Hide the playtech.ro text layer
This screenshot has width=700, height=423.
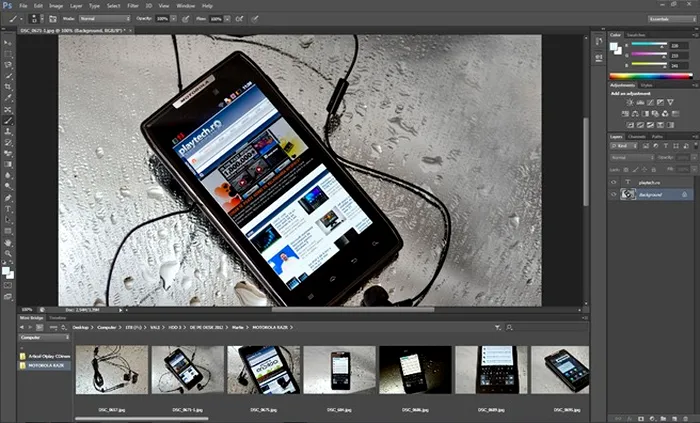614,182
